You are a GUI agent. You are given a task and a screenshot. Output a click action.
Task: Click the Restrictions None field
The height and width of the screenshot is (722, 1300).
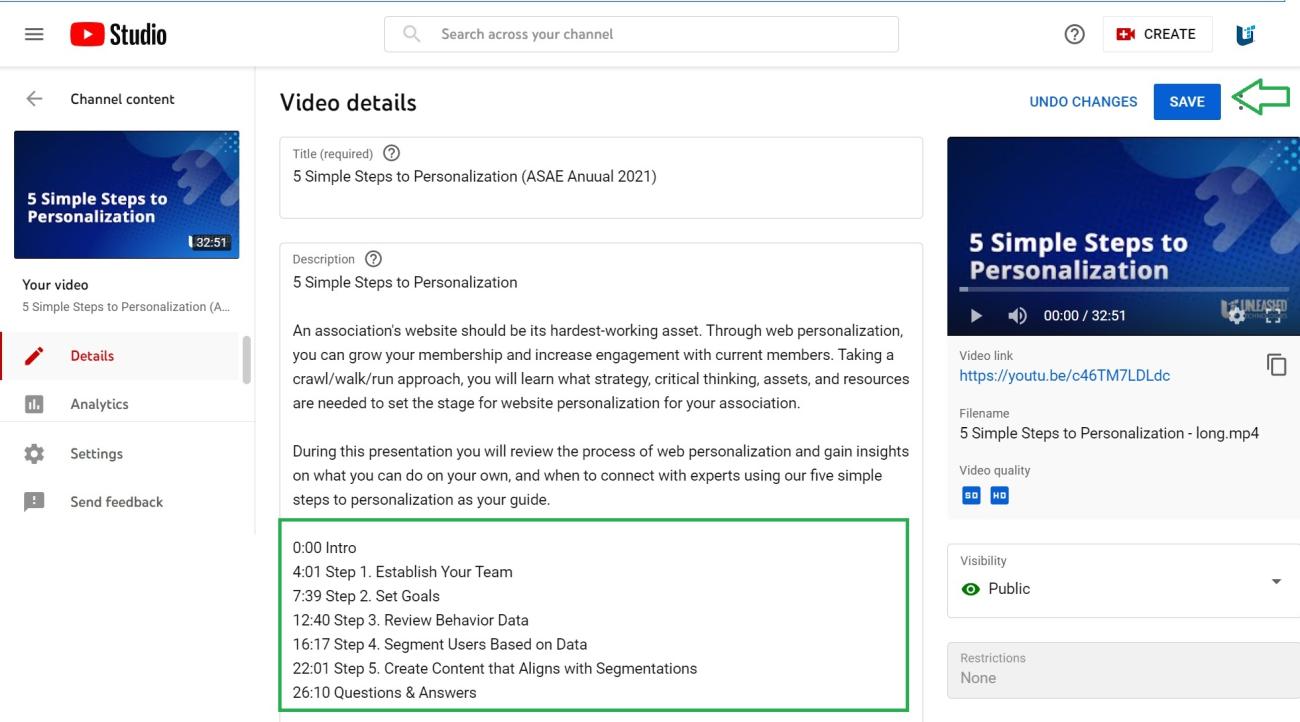pos(1123,669)
